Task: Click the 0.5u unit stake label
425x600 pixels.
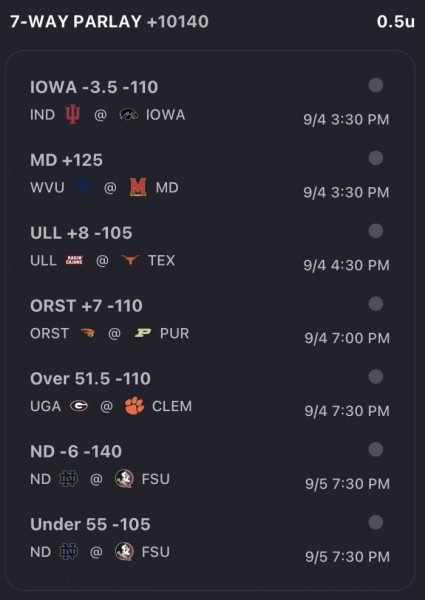Action: [x=396, y=21]
